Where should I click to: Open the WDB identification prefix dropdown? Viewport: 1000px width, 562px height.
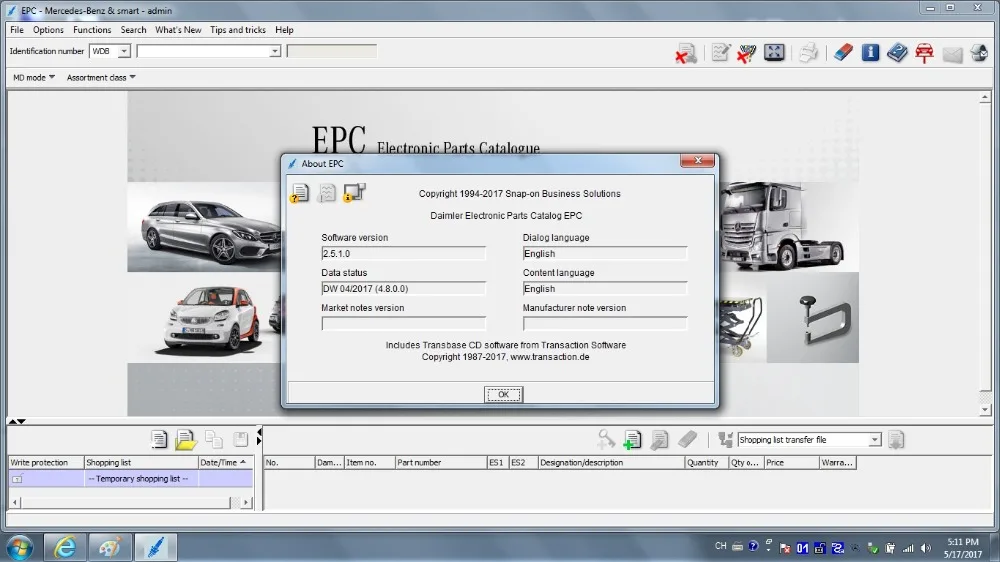[x=124, y=51]
